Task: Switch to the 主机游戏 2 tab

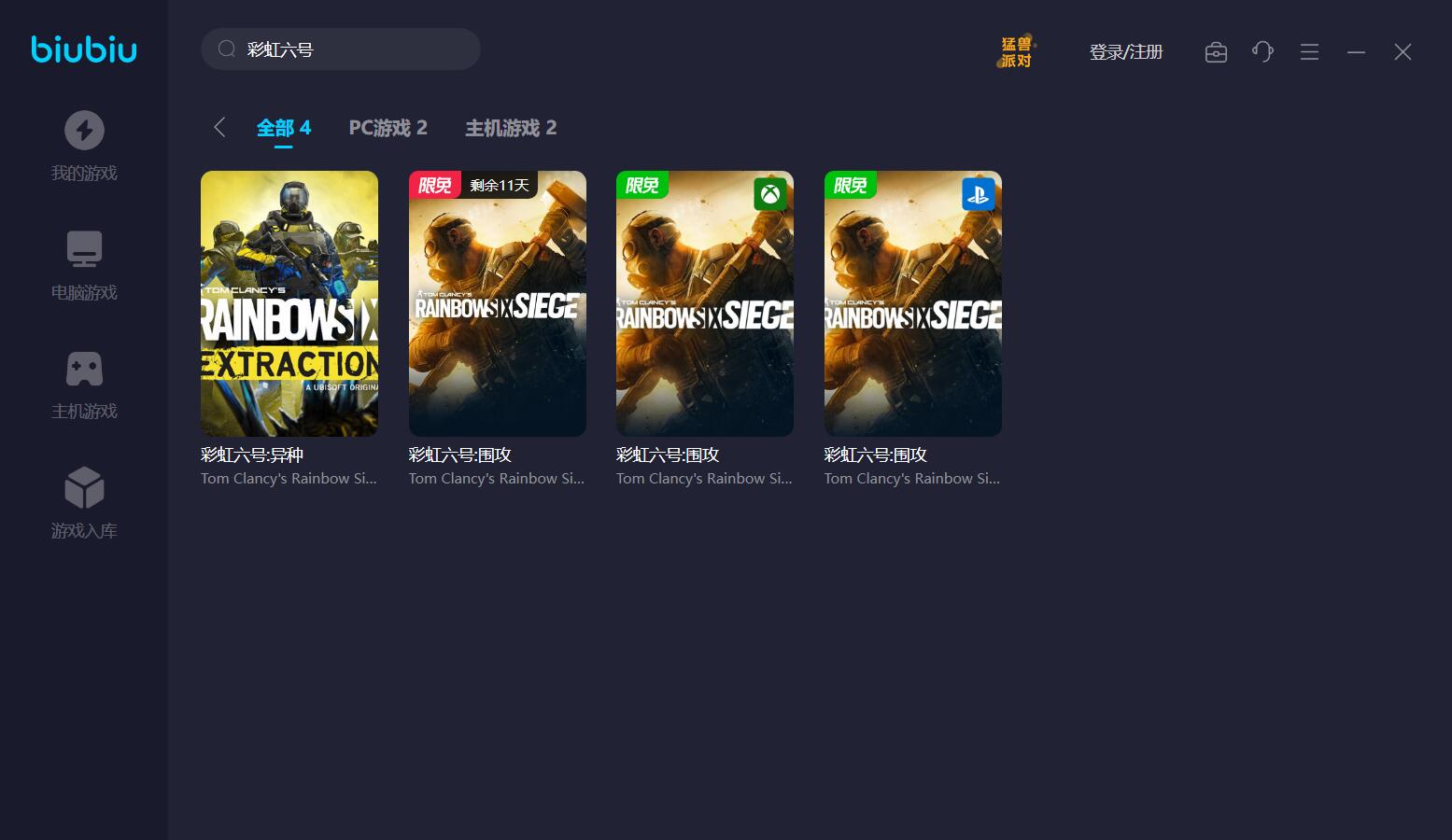Action: (x=511, y=128)
